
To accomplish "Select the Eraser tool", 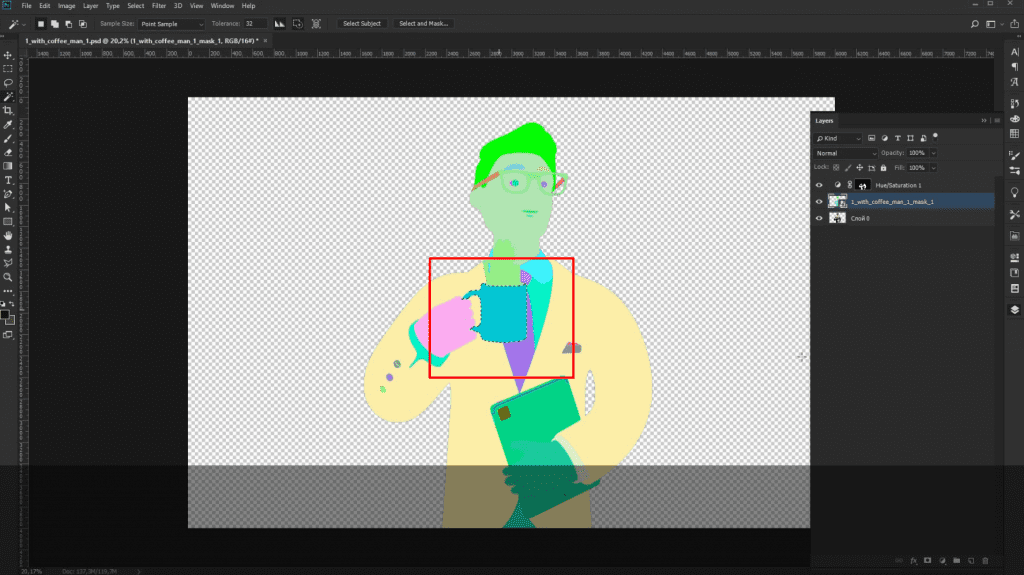I will pyautogui.click(x=8, y=152).
